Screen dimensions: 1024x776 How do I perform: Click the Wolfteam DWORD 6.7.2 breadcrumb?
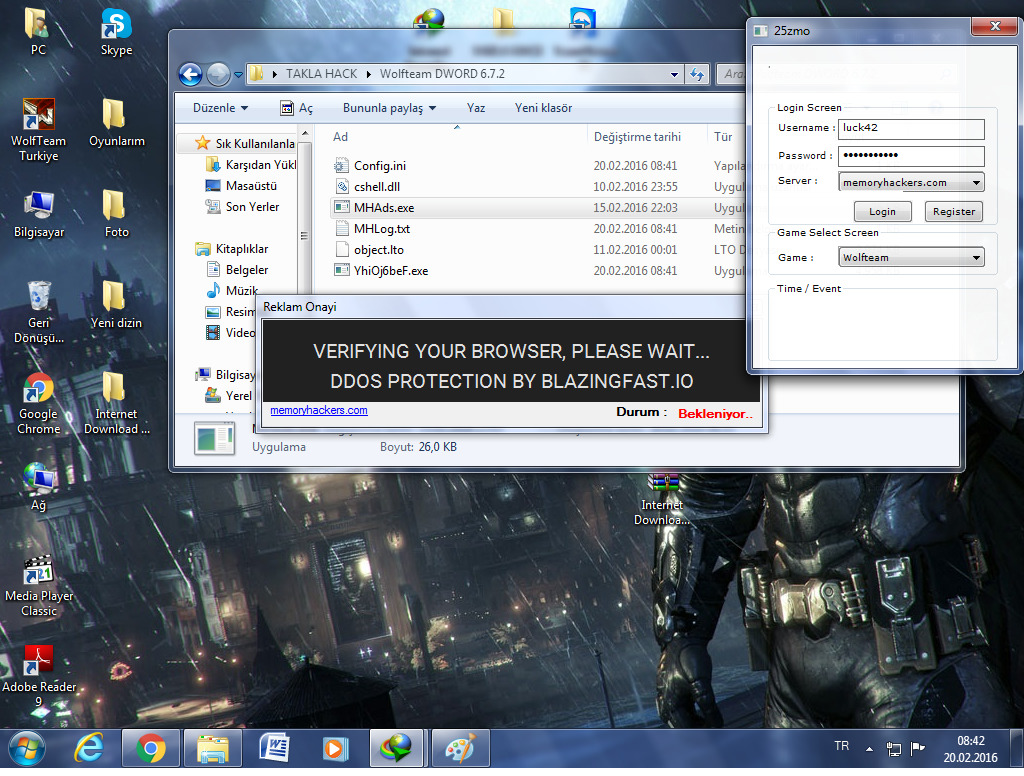(442, 74)
